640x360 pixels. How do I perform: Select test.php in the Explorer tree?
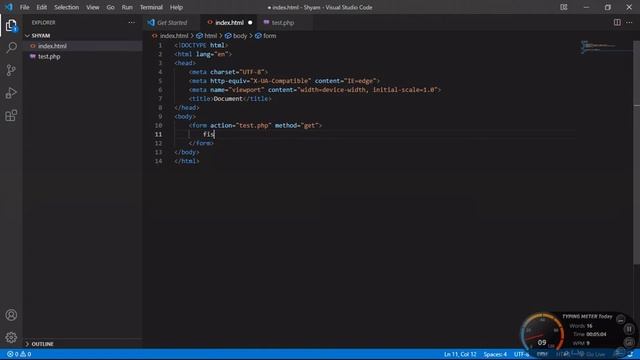point(83,56)
